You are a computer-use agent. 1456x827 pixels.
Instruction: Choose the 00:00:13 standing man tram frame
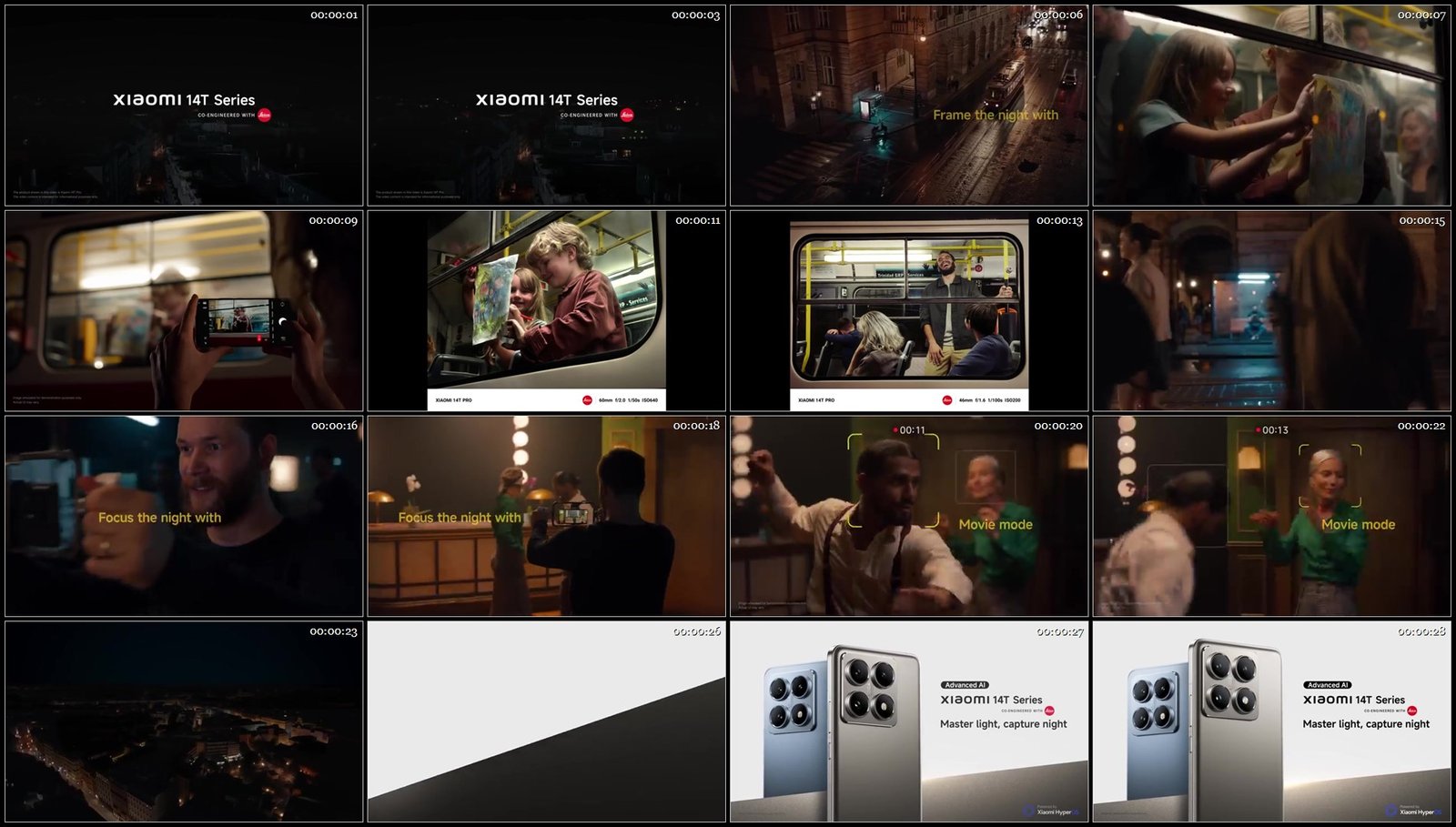909,311
